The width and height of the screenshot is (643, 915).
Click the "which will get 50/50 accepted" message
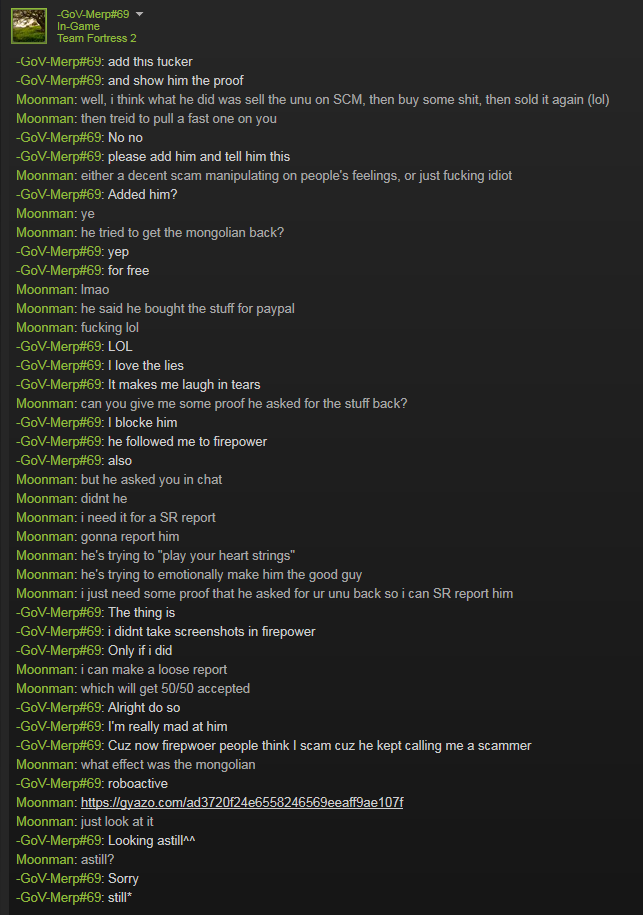tap(165, 689)
